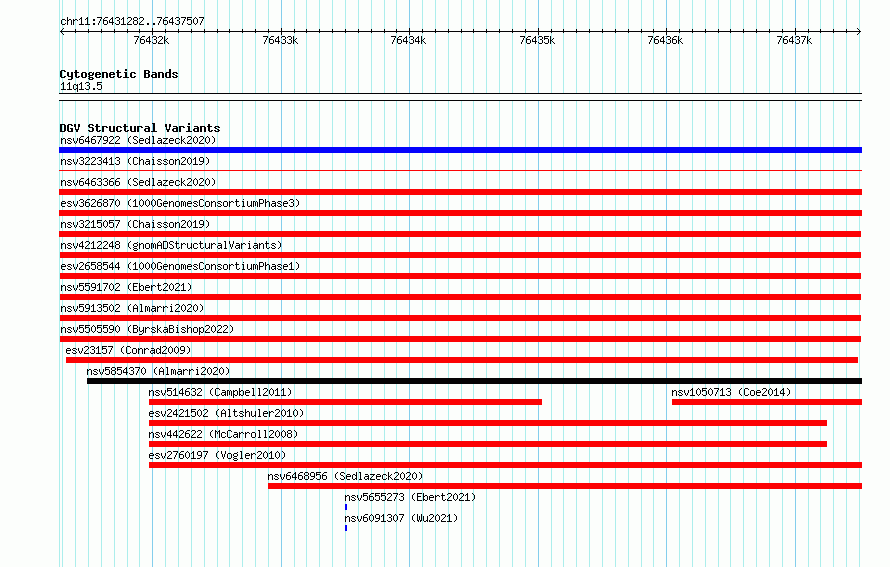The height and width of the screenshot is (567, 890).
Task: Click nsv5505590 (ByrskaBishop2022) label
Action: tap(147, 329)
